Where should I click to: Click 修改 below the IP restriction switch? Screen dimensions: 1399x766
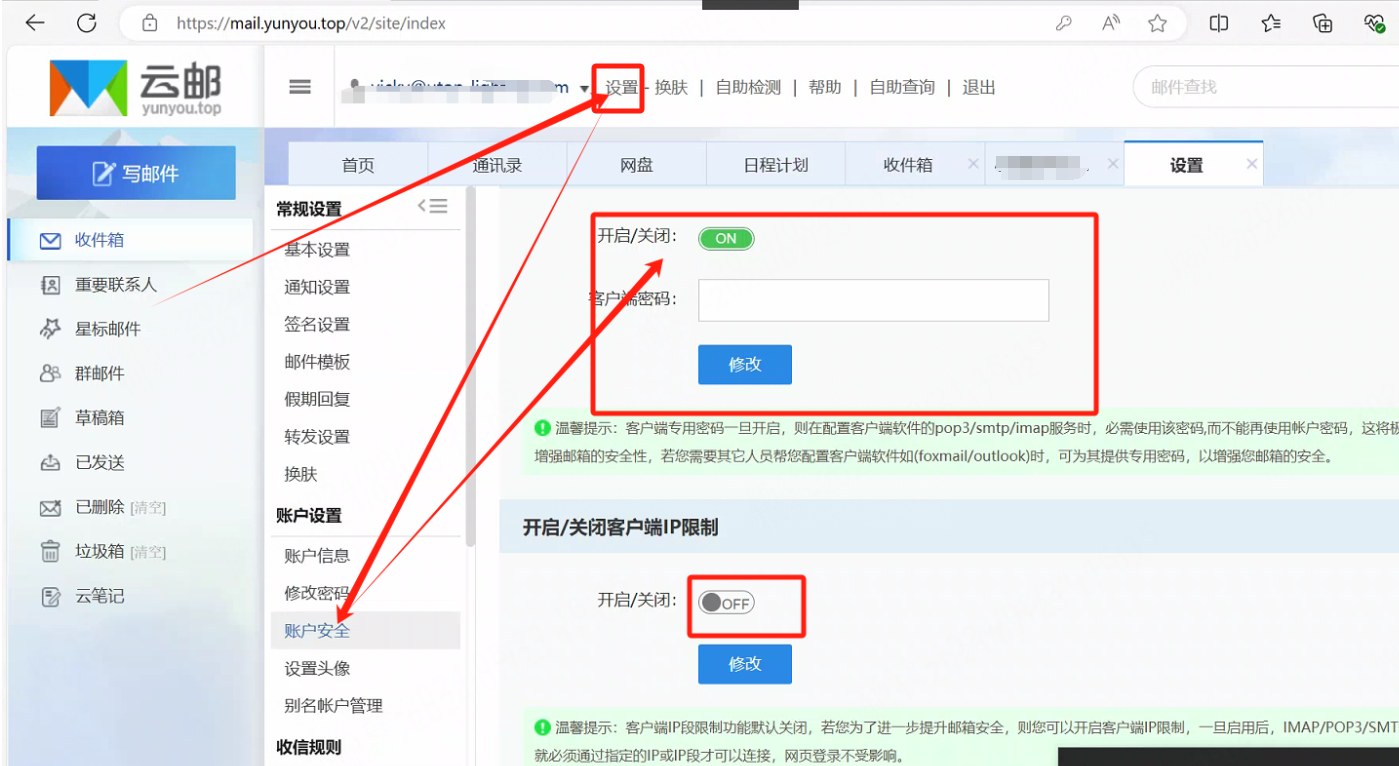click(x=745, y=664)
